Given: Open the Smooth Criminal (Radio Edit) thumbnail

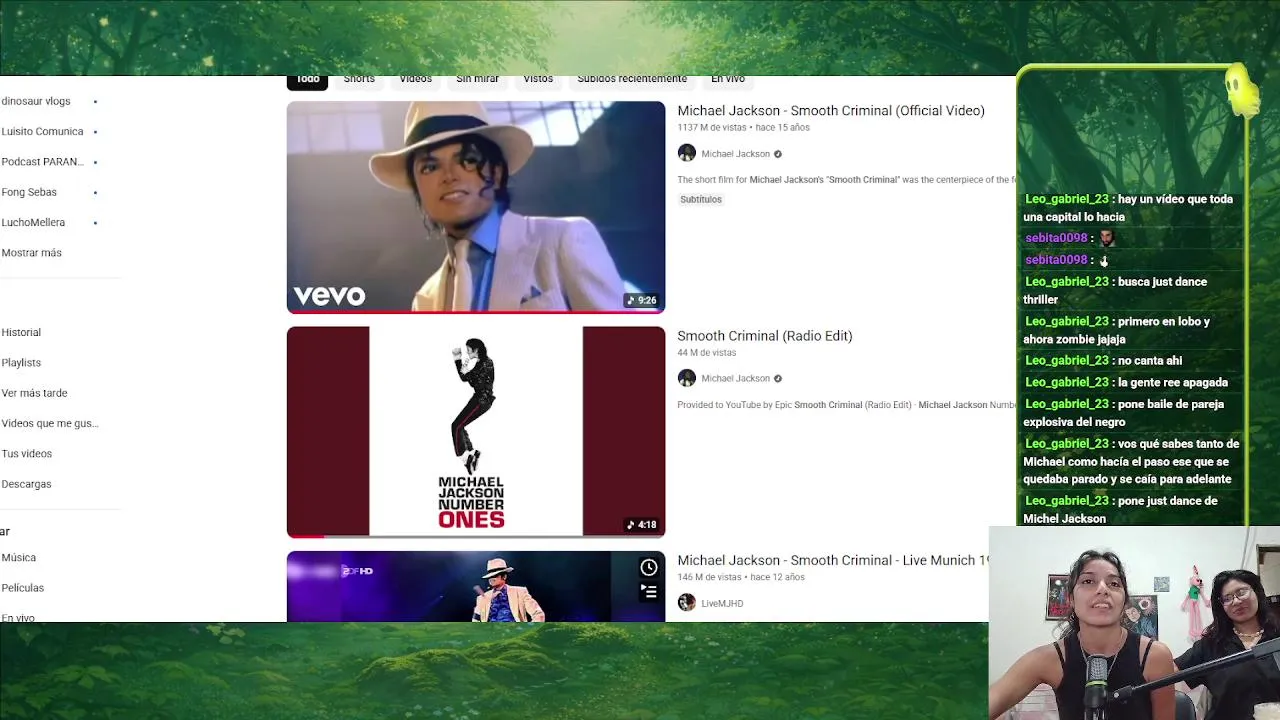Looking at the screenshot, I should (476, 432).
